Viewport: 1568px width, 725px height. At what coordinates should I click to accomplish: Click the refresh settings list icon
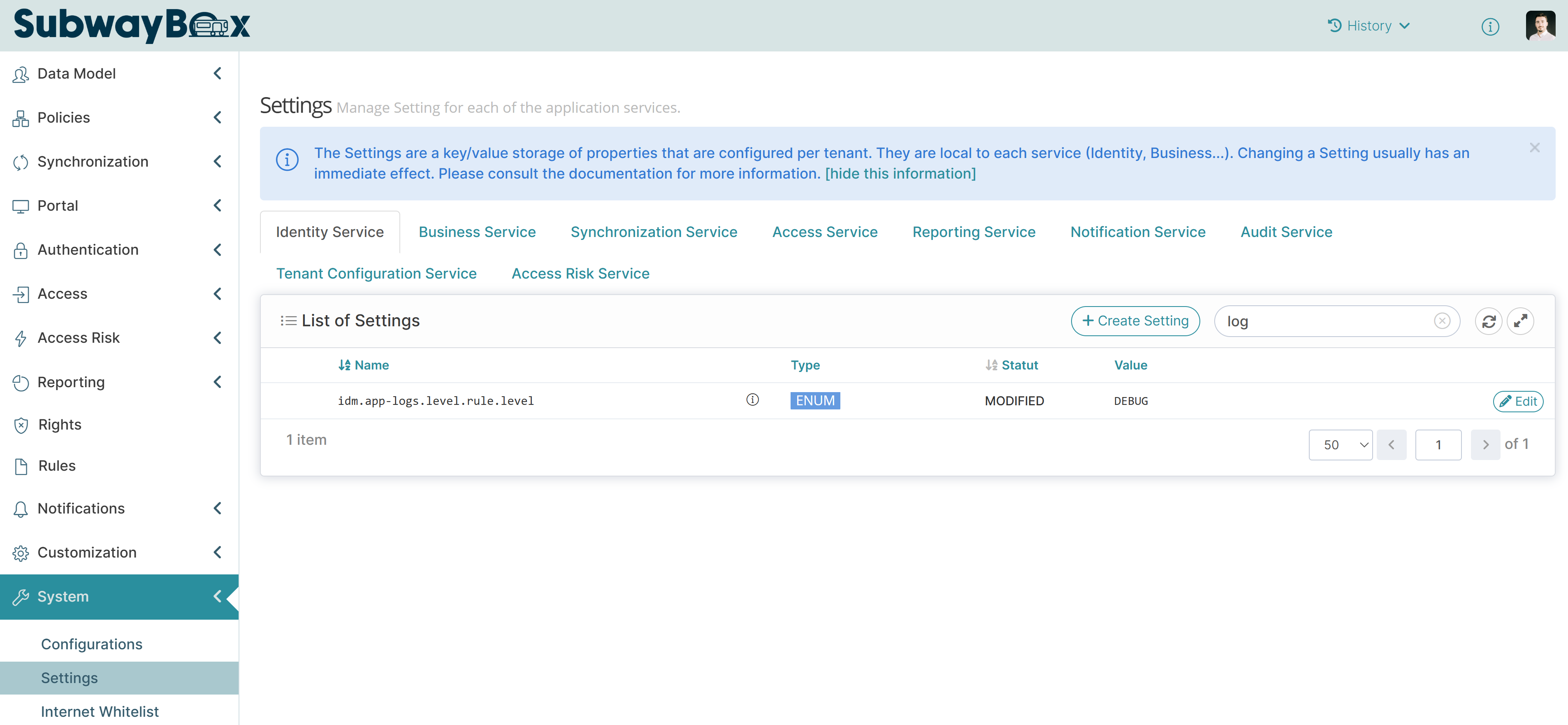pyautogui.click(x=1488, y=321)
